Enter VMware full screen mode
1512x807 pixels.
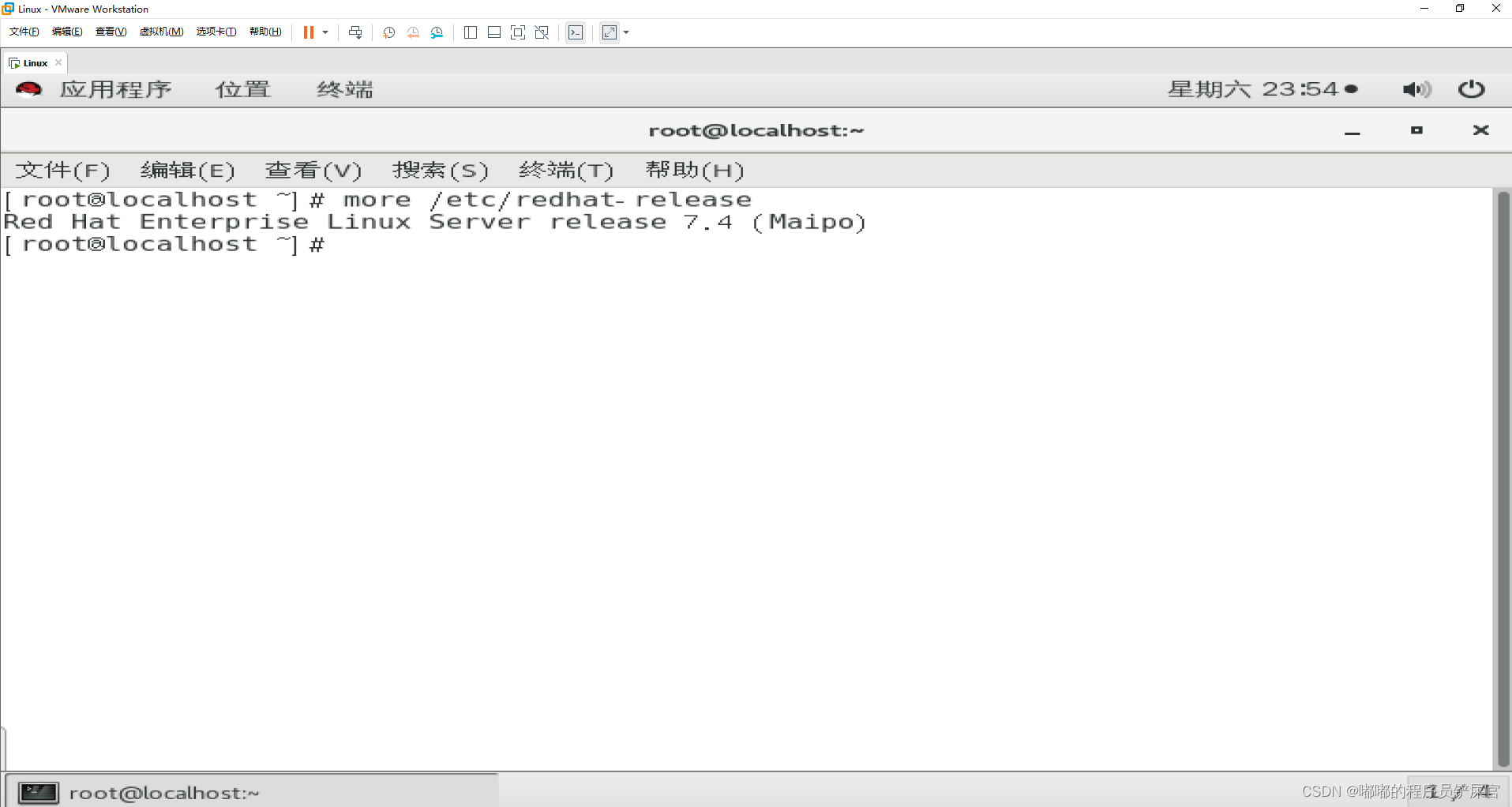pyautogui.click(x=518, y=32)
